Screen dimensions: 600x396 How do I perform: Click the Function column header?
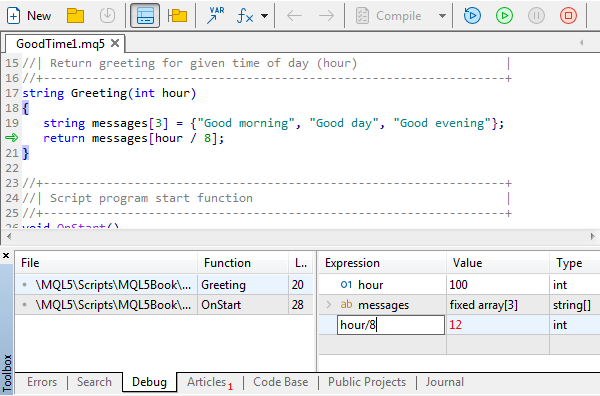point(243,263)
